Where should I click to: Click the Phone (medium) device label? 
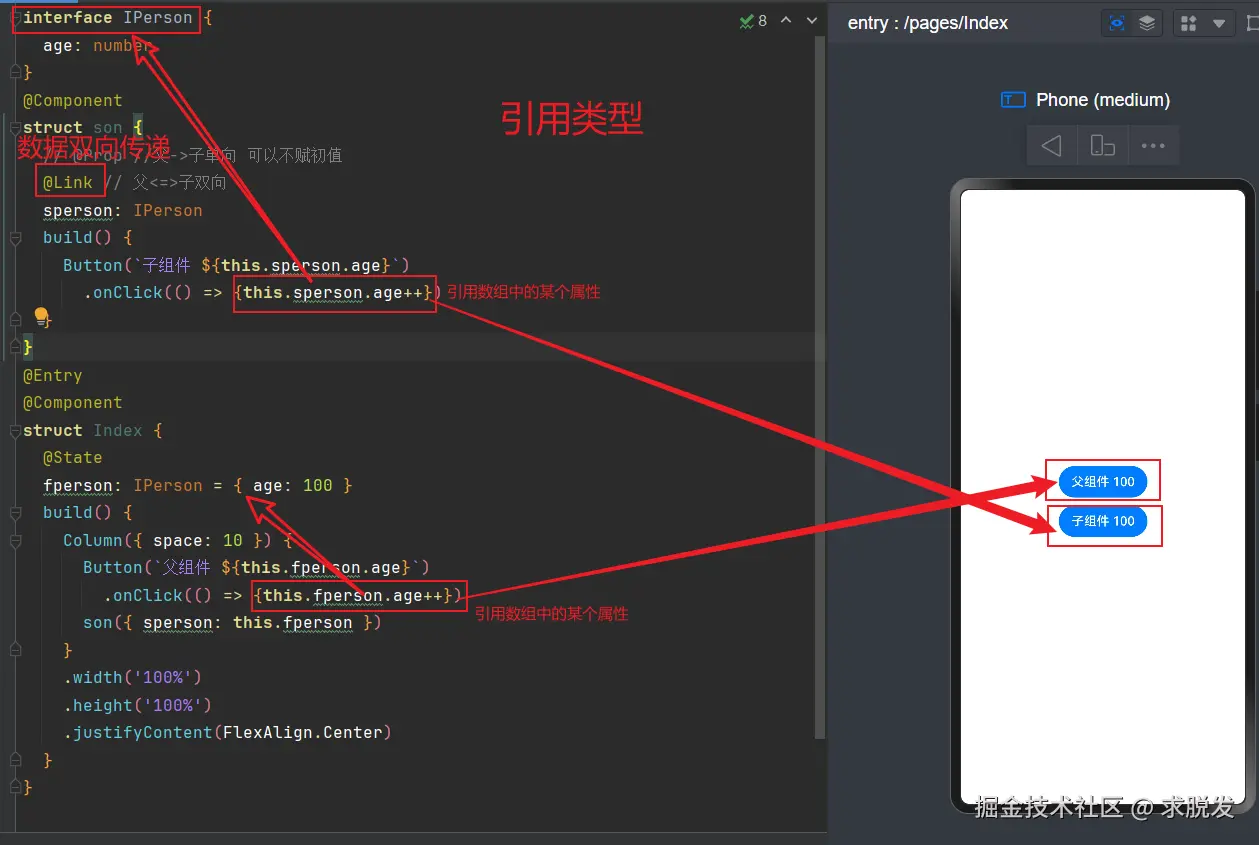pyautogui.click(x=1103, y=100)
